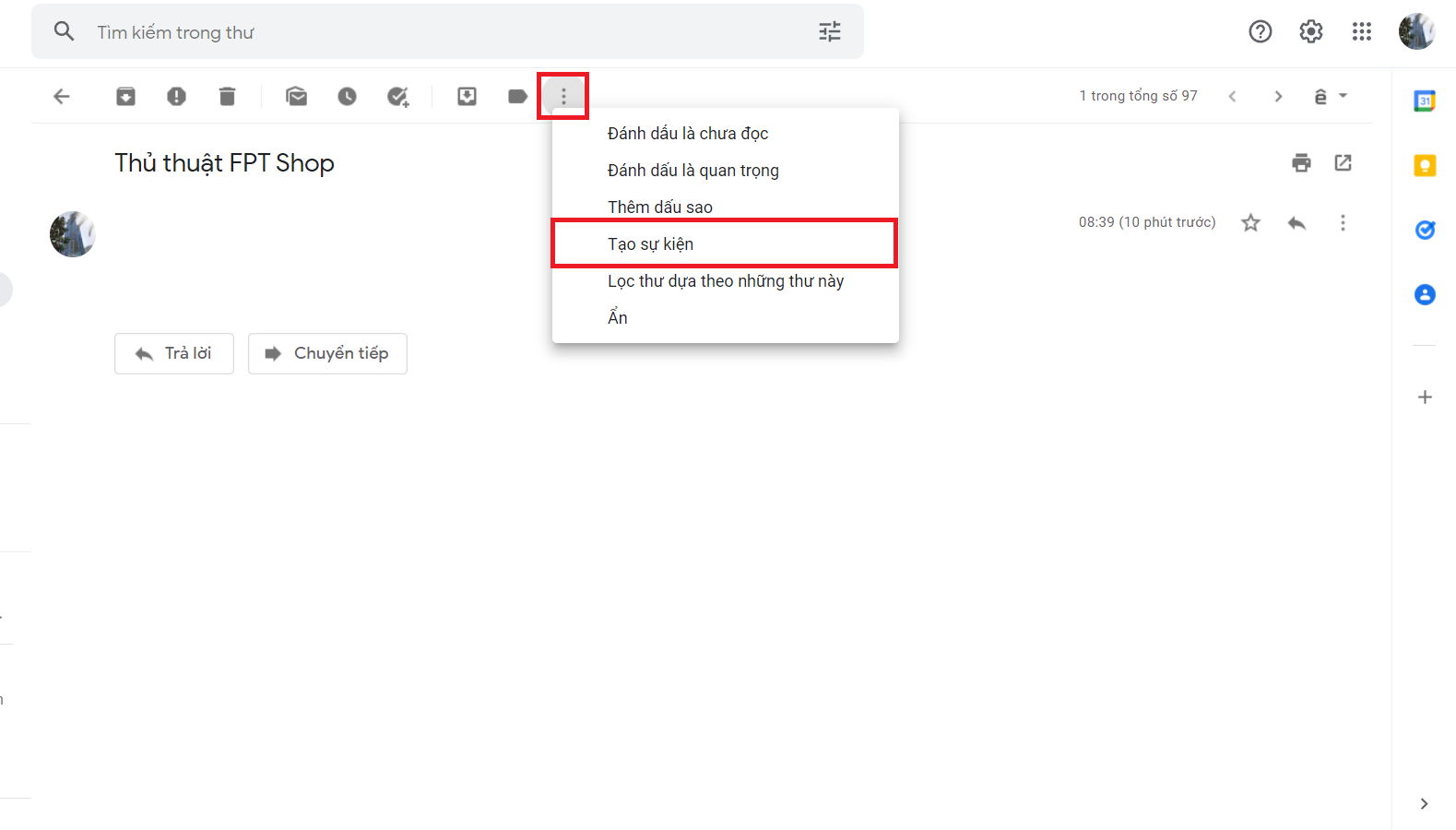Open Google Tasks side panel
This screenshot has height=830, width=1456.
click(1425, 230)
